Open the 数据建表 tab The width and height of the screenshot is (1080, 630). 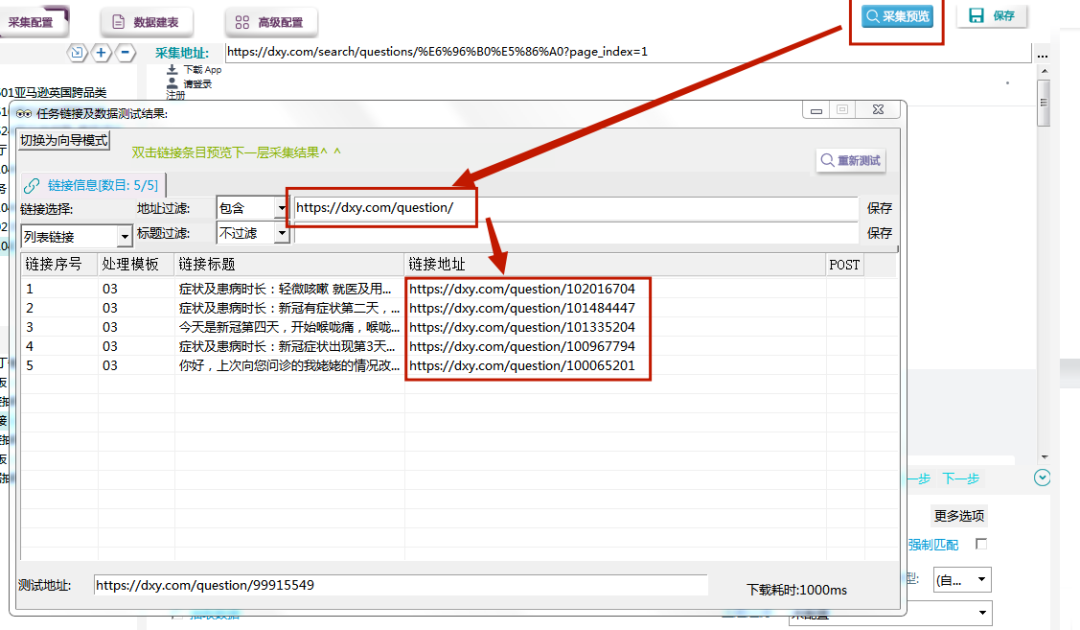(x=147, y=22)
